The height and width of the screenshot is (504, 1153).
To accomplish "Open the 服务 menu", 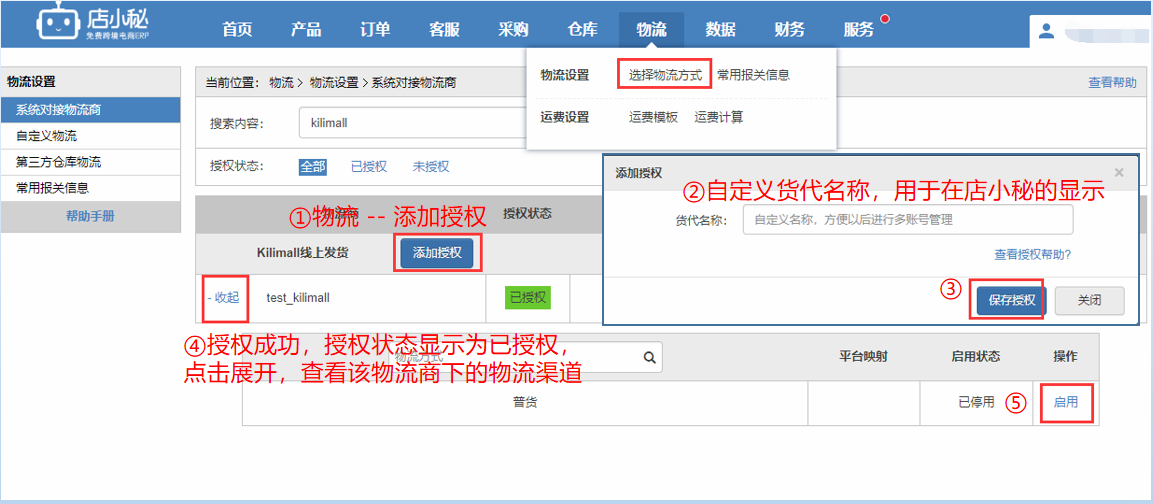I will click(x=858, y=29).
